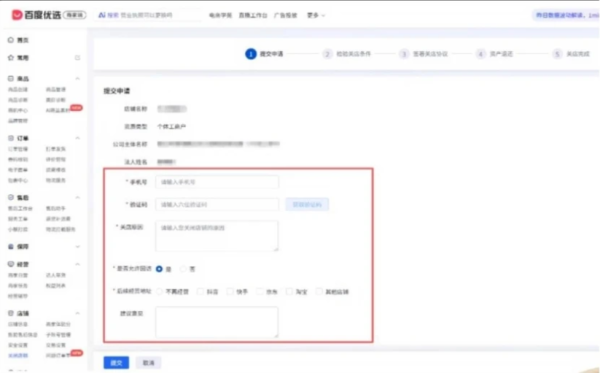Go to 首页 in the sidebar

(23, 40)
